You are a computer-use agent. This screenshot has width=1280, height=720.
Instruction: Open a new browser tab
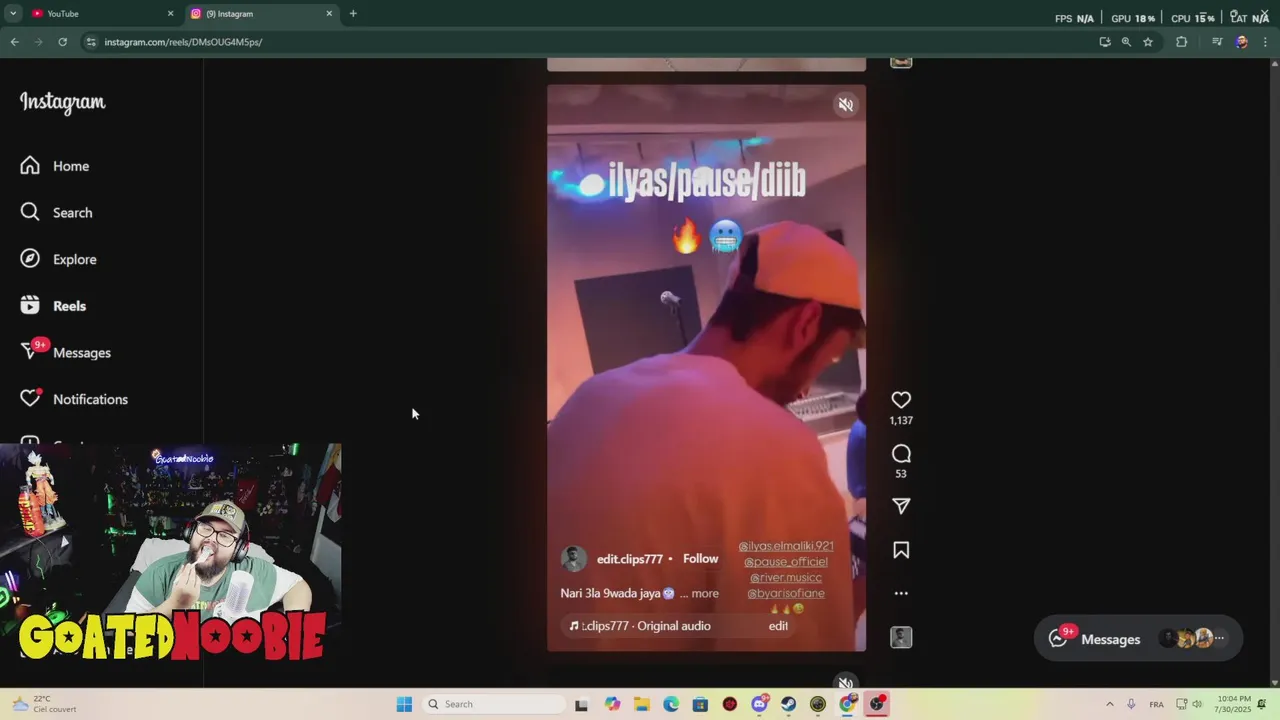353,14
